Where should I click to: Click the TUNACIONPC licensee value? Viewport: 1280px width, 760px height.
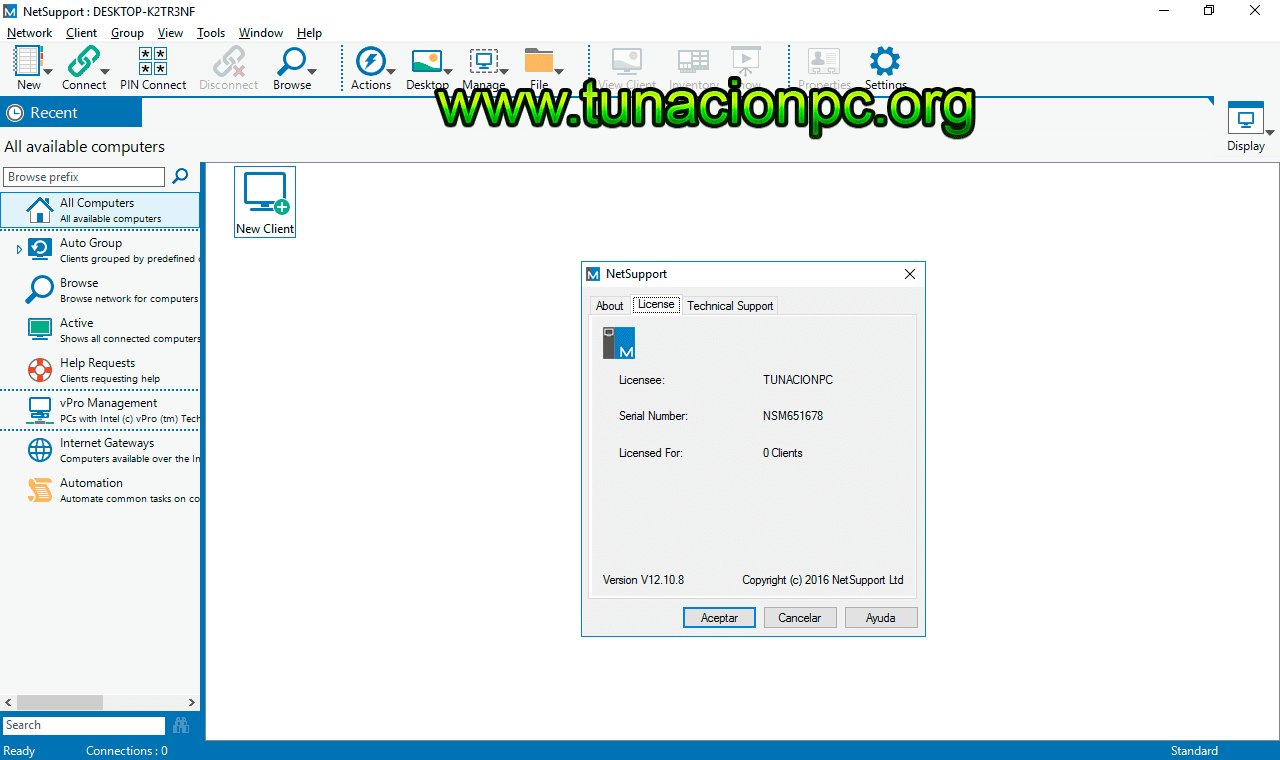(x=798, y=380)
